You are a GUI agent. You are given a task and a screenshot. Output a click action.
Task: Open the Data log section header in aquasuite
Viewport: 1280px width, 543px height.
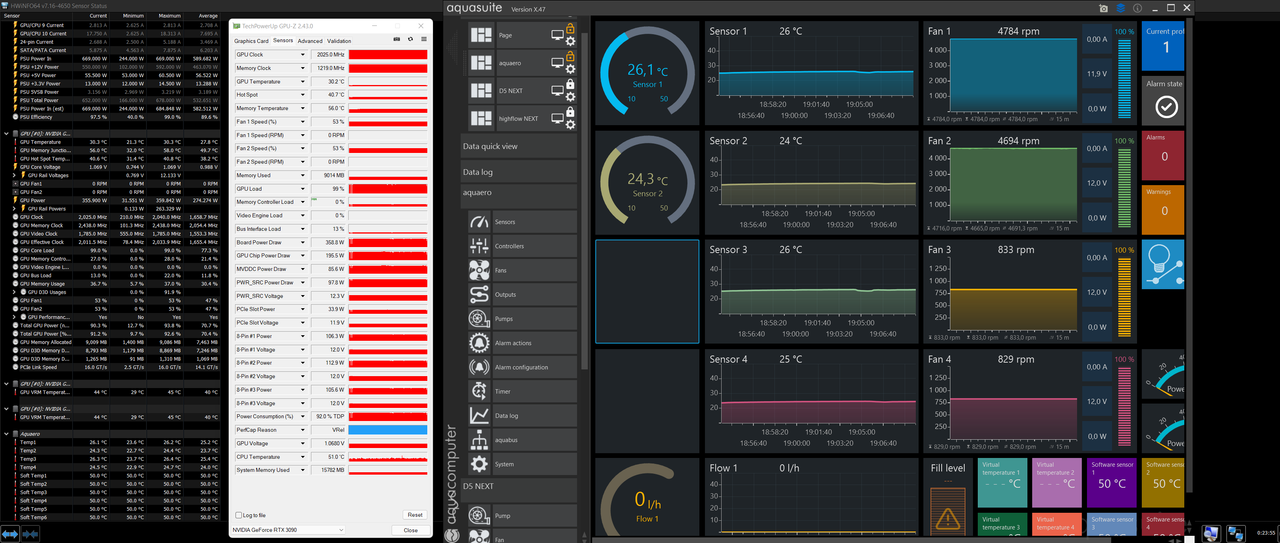click(520, 172)
